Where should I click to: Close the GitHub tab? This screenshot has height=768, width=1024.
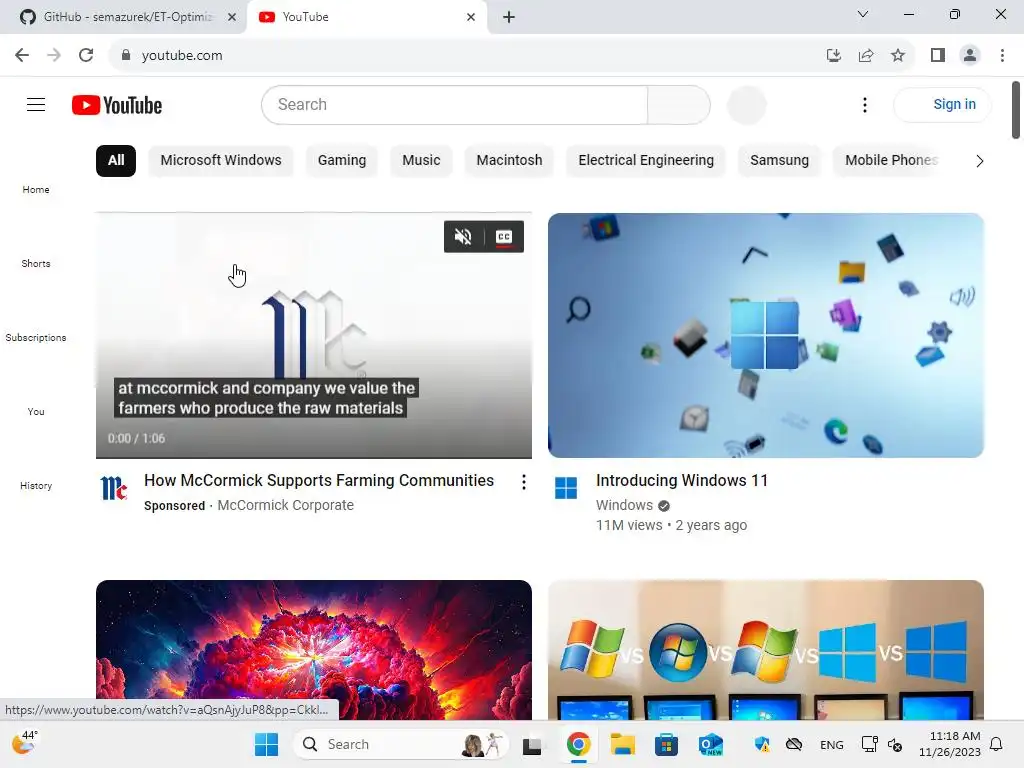tap(232, 18)
